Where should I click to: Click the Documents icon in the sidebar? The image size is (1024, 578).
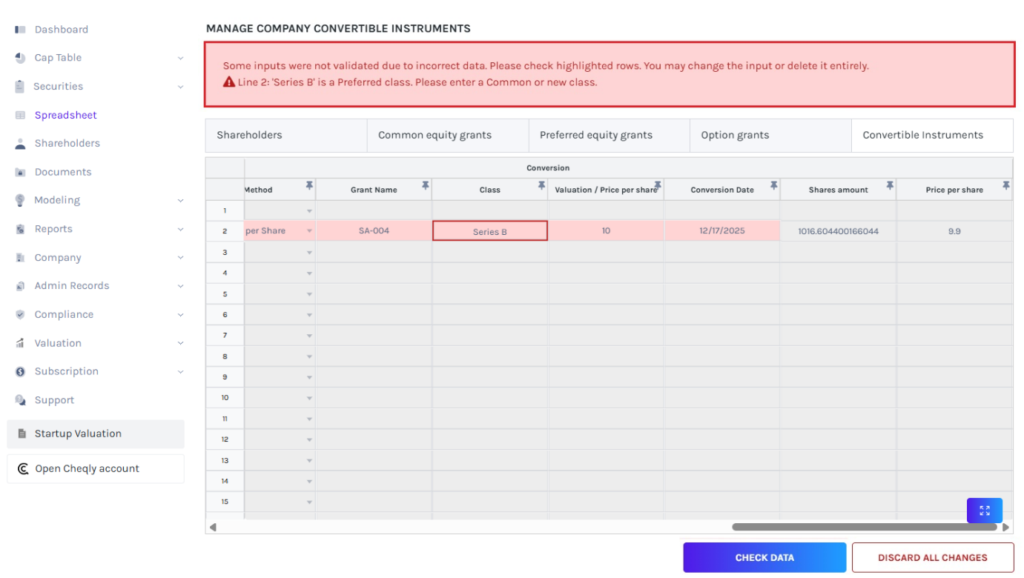pyautogui.click(x=19, y=171)
